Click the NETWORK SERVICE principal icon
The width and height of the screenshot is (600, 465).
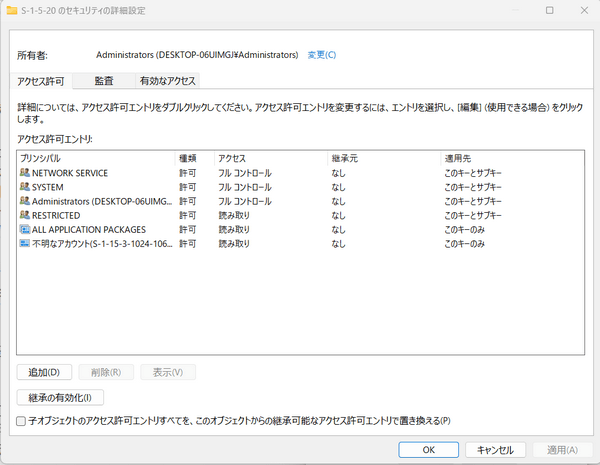click(25, 173)
